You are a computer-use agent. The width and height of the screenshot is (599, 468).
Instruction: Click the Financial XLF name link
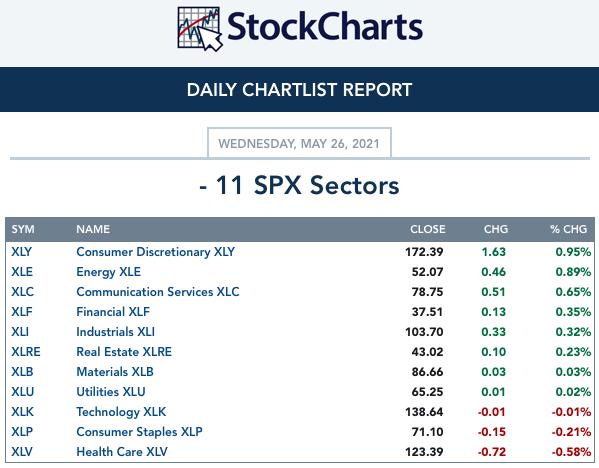click(113, 312)
